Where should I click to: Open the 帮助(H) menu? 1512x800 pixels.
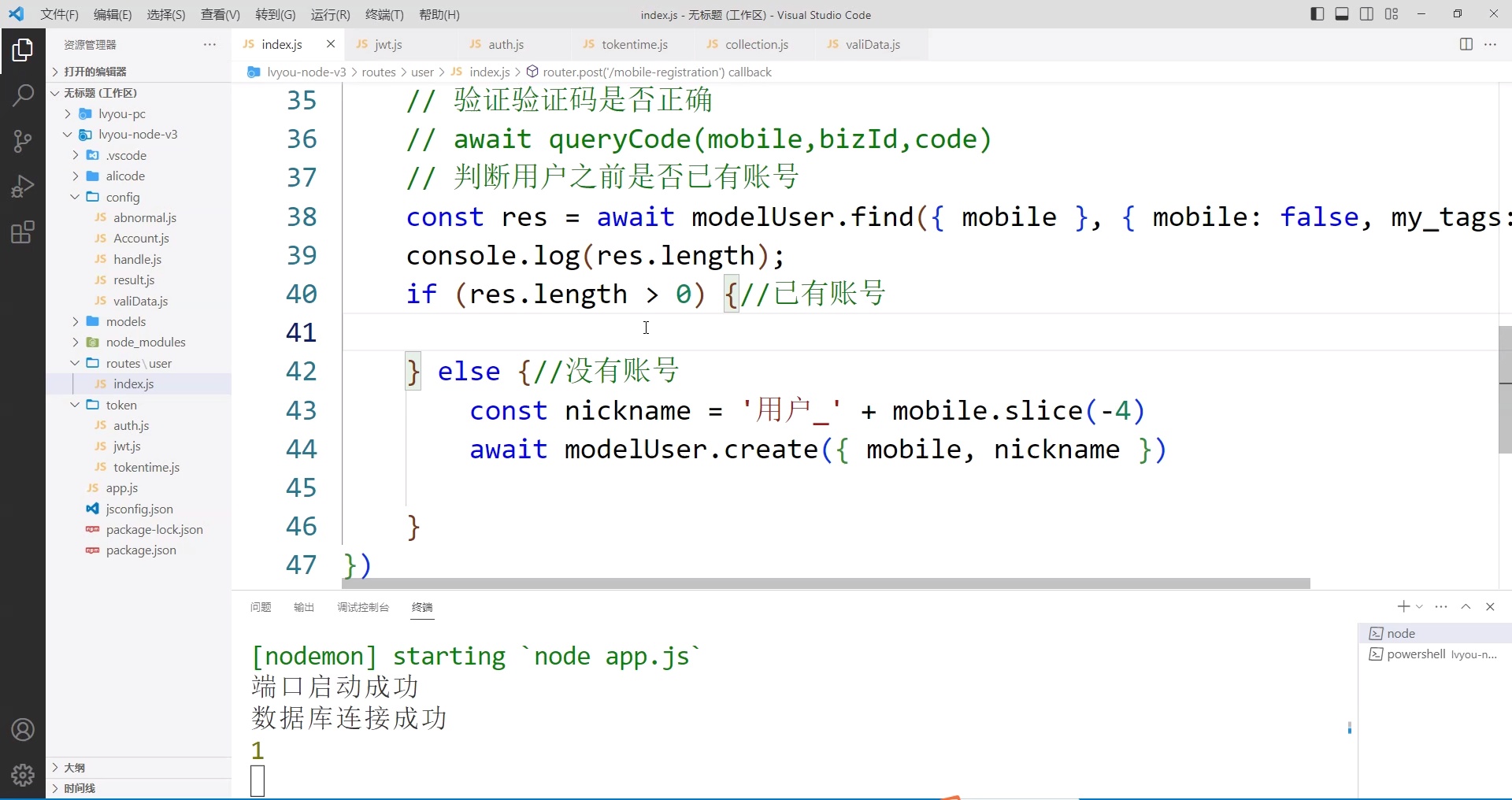tap(439, 14)
